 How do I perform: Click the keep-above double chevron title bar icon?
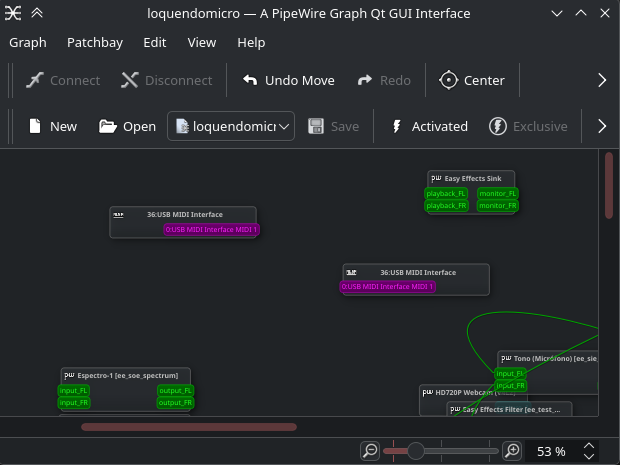37,13
